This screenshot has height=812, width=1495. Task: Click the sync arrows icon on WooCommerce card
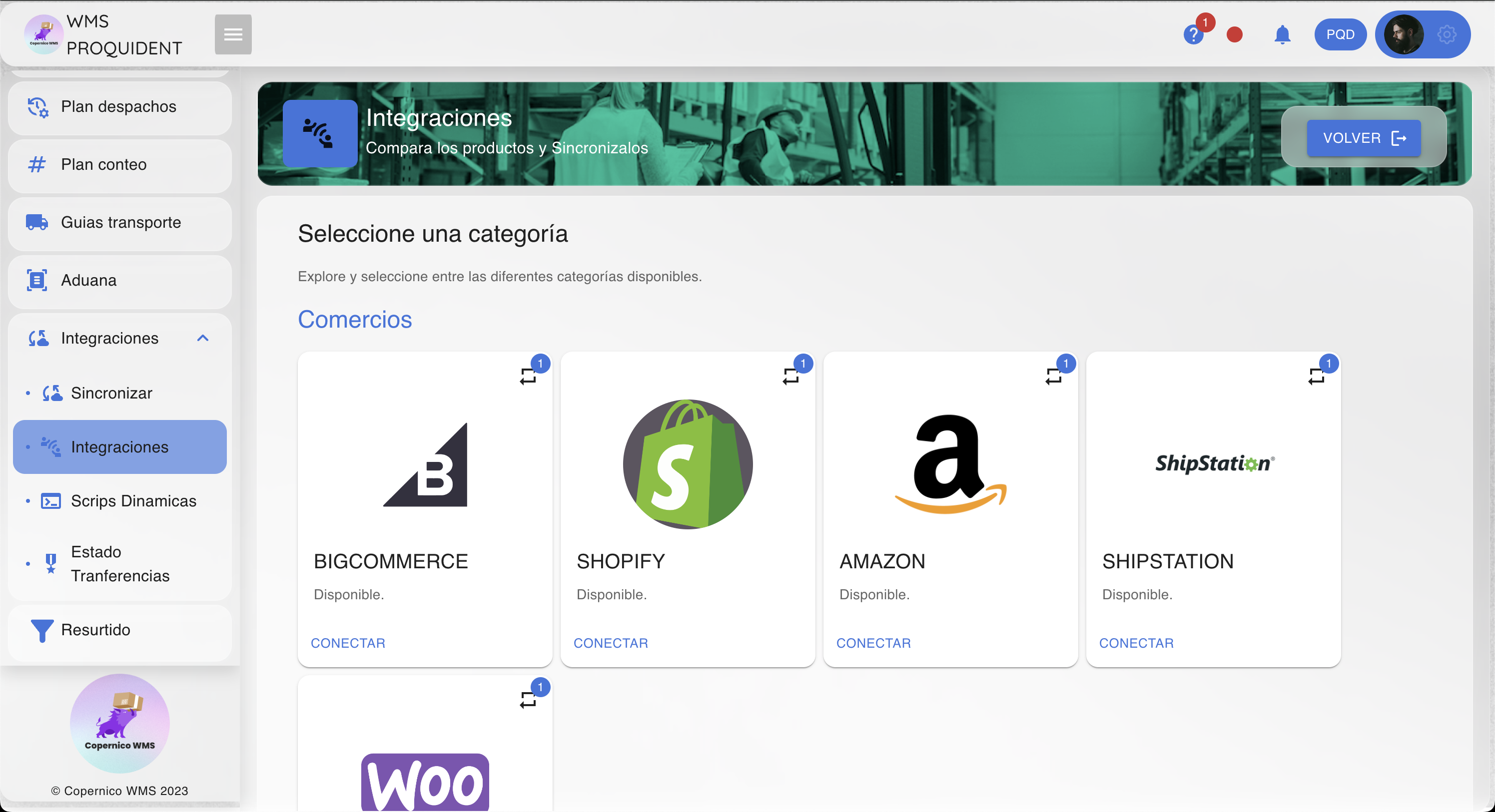pos(528,700)
